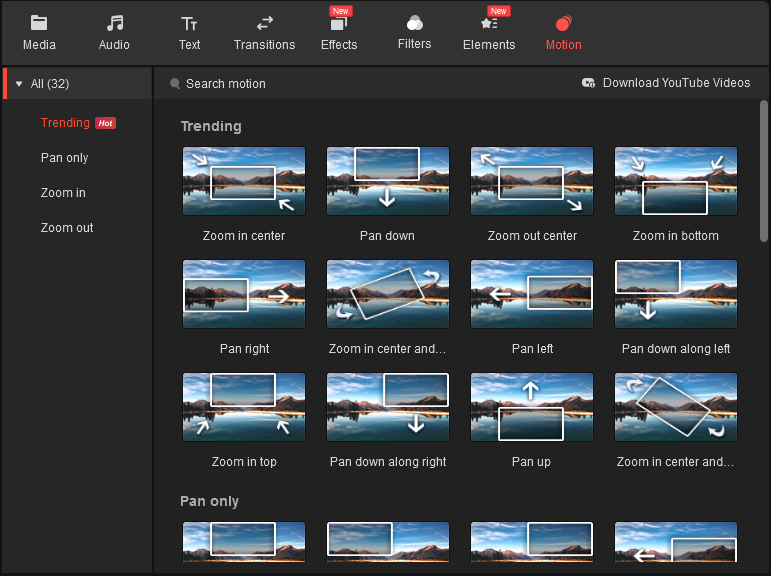The width and height of the screenshot is (771, 576).
Task: Click the Pan only section heading
Action: pos(209,501)
